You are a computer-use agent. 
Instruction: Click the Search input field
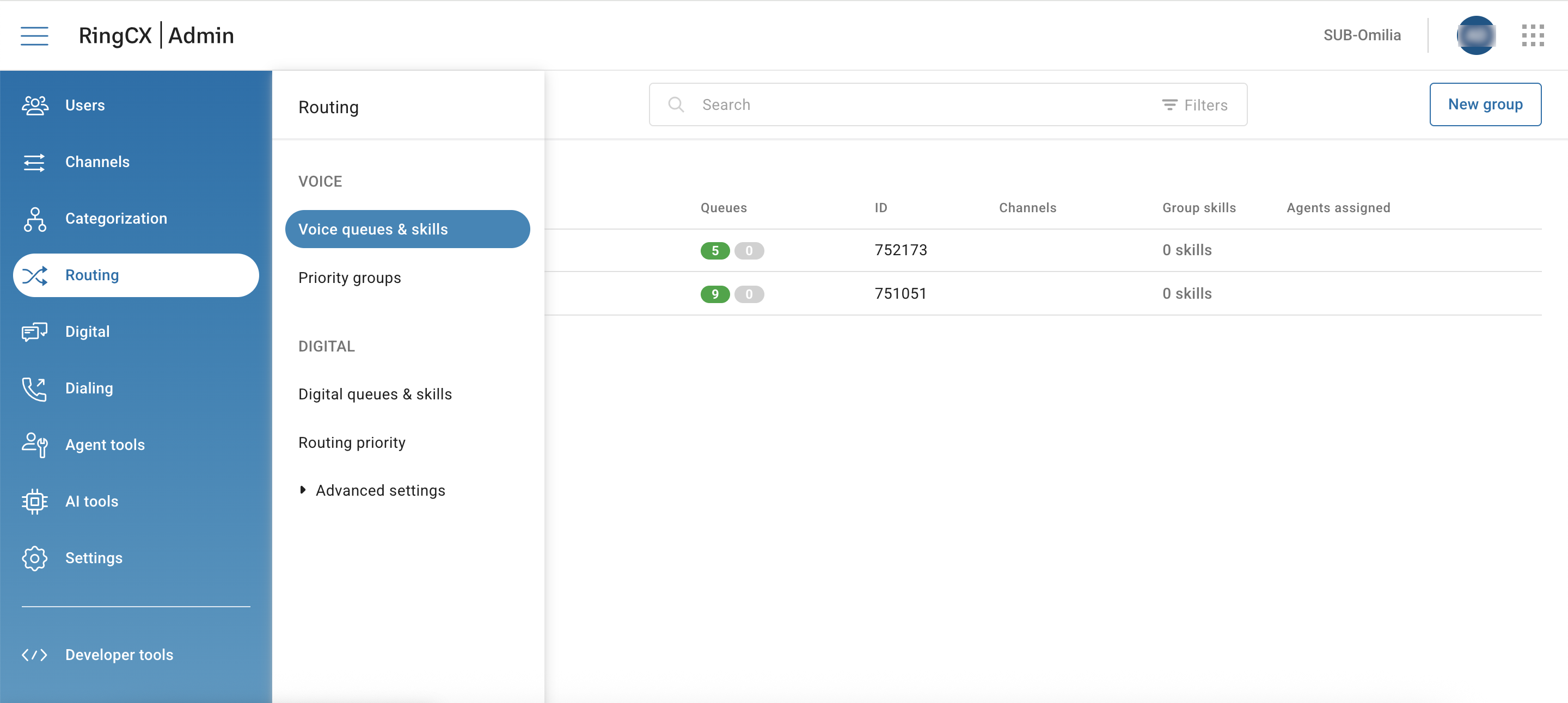coord(913,104)
